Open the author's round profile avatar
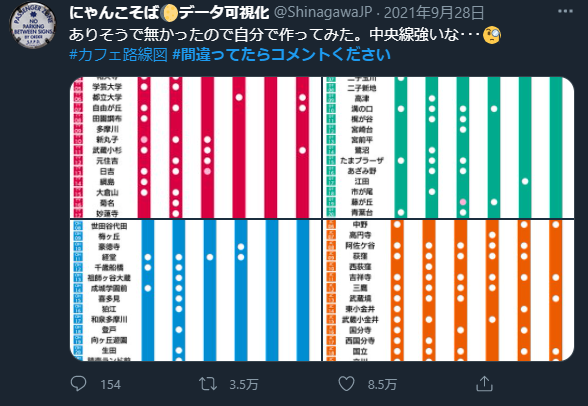This screenshot has width=588, height=406. click(33, 25)
